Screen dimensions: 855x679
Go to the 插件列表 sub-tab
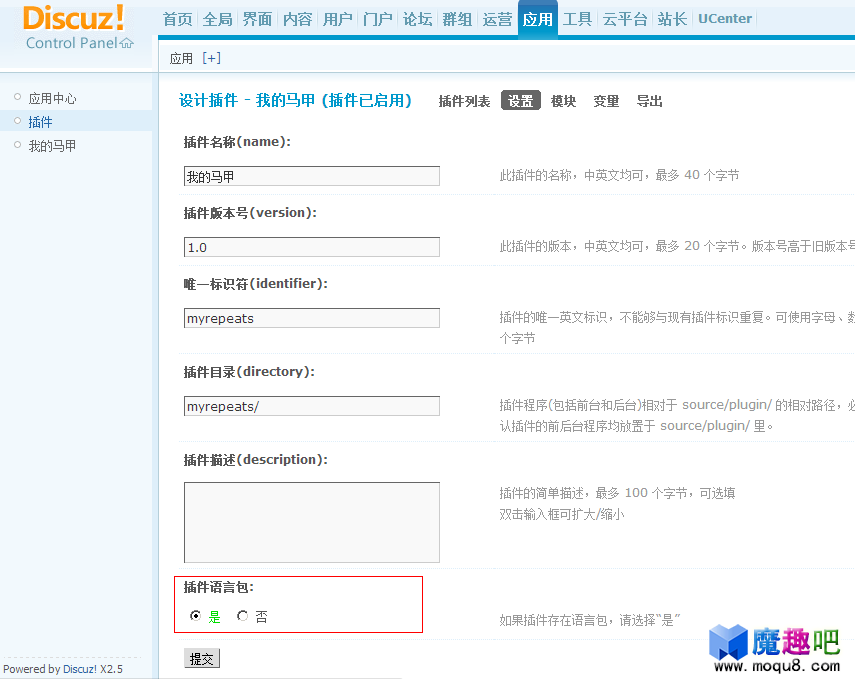(464, 101)
